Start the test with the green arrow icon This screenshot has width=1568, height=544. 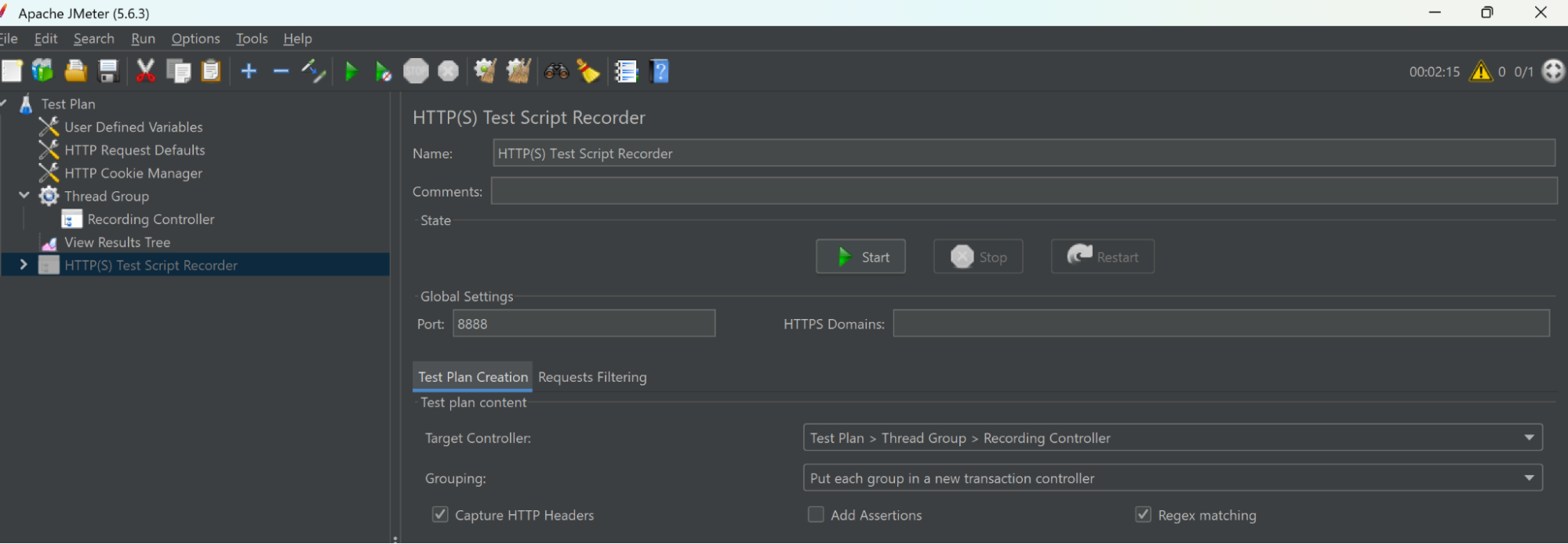coord(351,71)
